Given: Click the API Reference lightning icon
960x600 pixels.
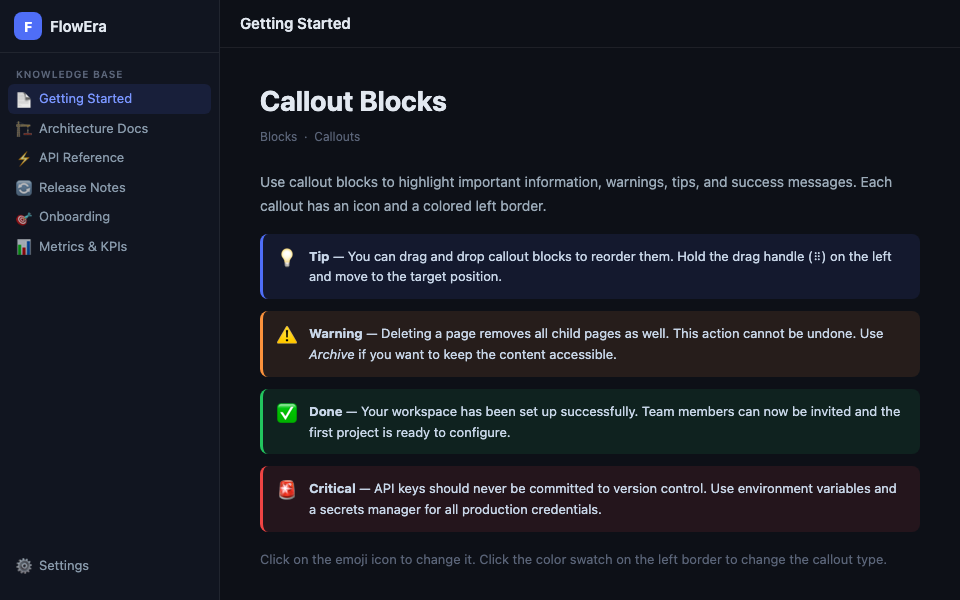Looking at the screenshot, I should pyautogui.click(x=24, y=158).
